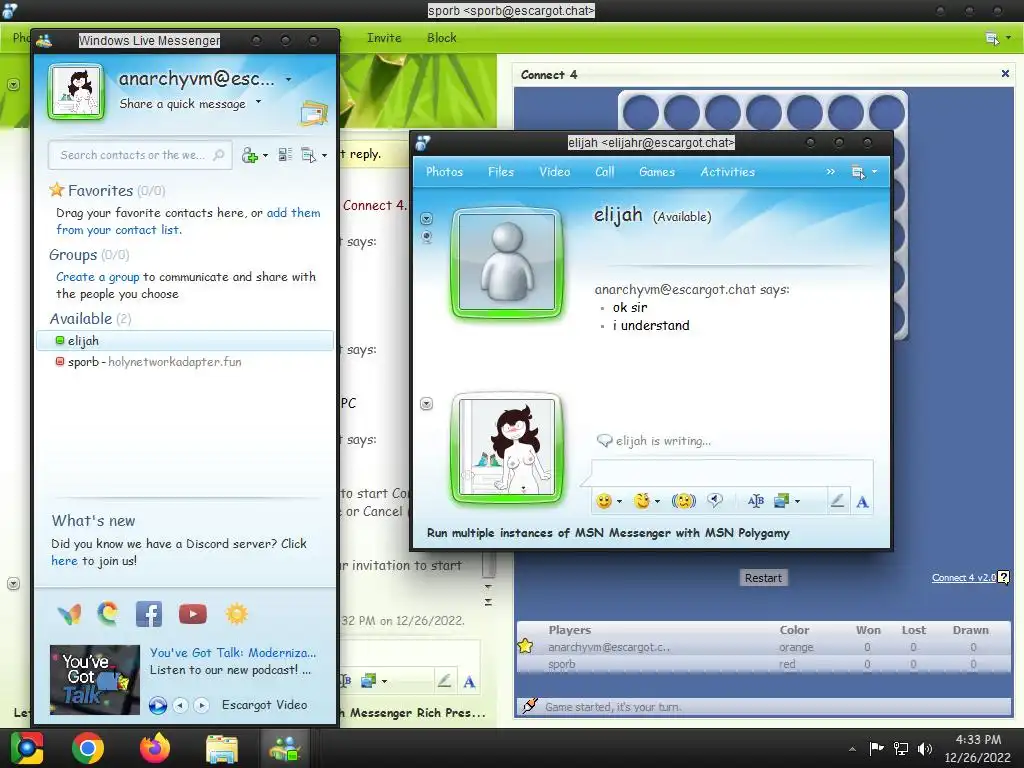Close the Connect 4 panel
1024x768 pixels.
point(1005,74)
